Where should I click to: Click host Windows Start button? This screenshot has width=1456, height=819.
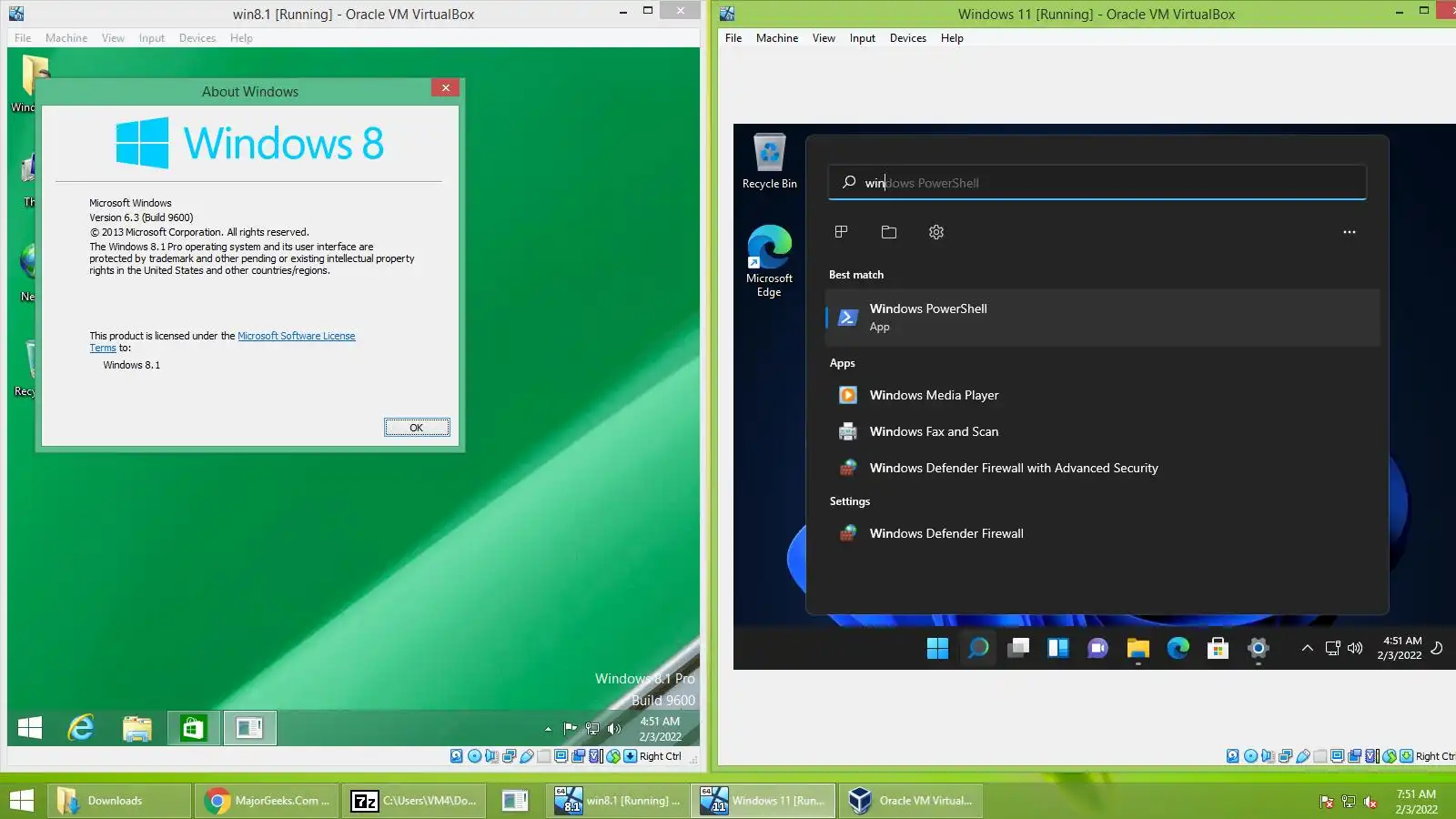(22, 801)
